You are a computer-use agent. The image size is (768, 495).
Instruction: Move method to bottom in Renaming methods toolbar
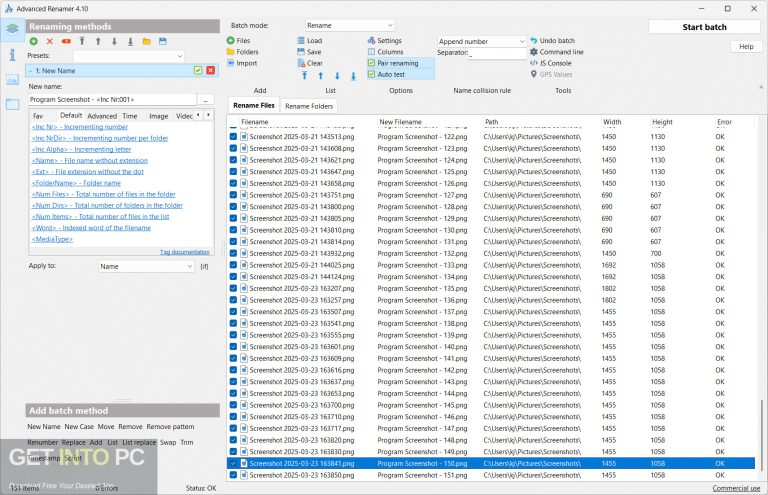tap(130, 42)
